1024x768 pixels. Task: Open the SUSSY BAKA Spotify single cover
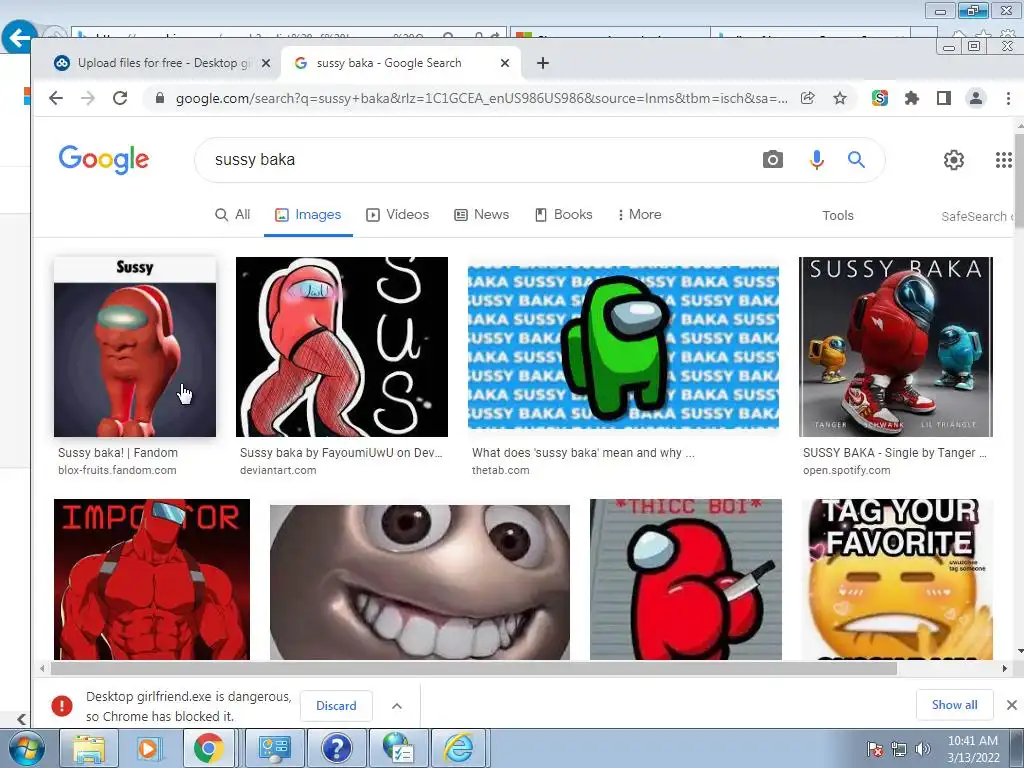point(895,347)
